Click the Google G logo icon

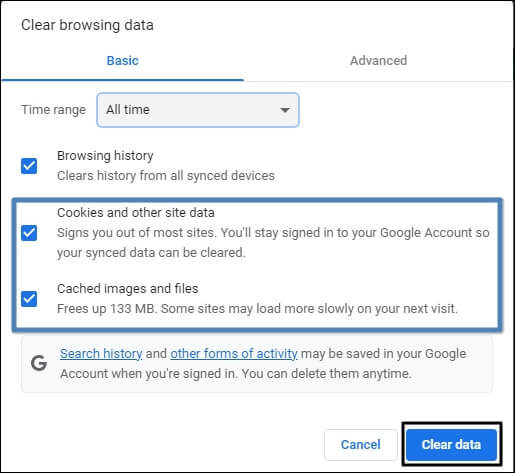point(39,363)
